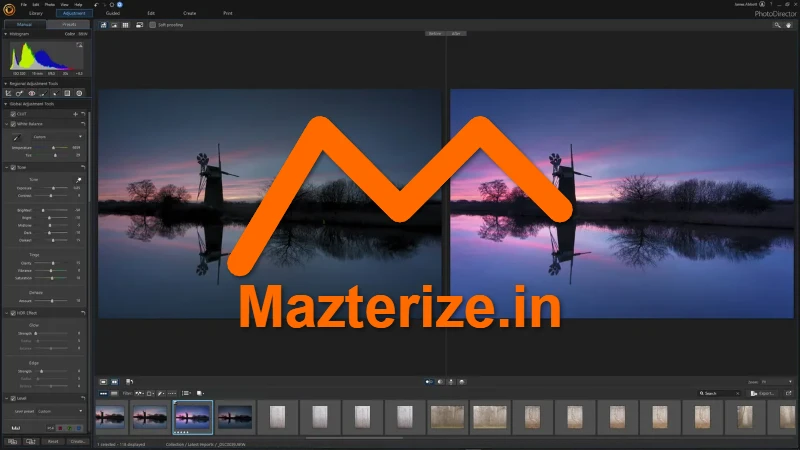The height and width of the screenshot is (450, 800).
Task: Select the blue level channel
Action: (79, 428)
